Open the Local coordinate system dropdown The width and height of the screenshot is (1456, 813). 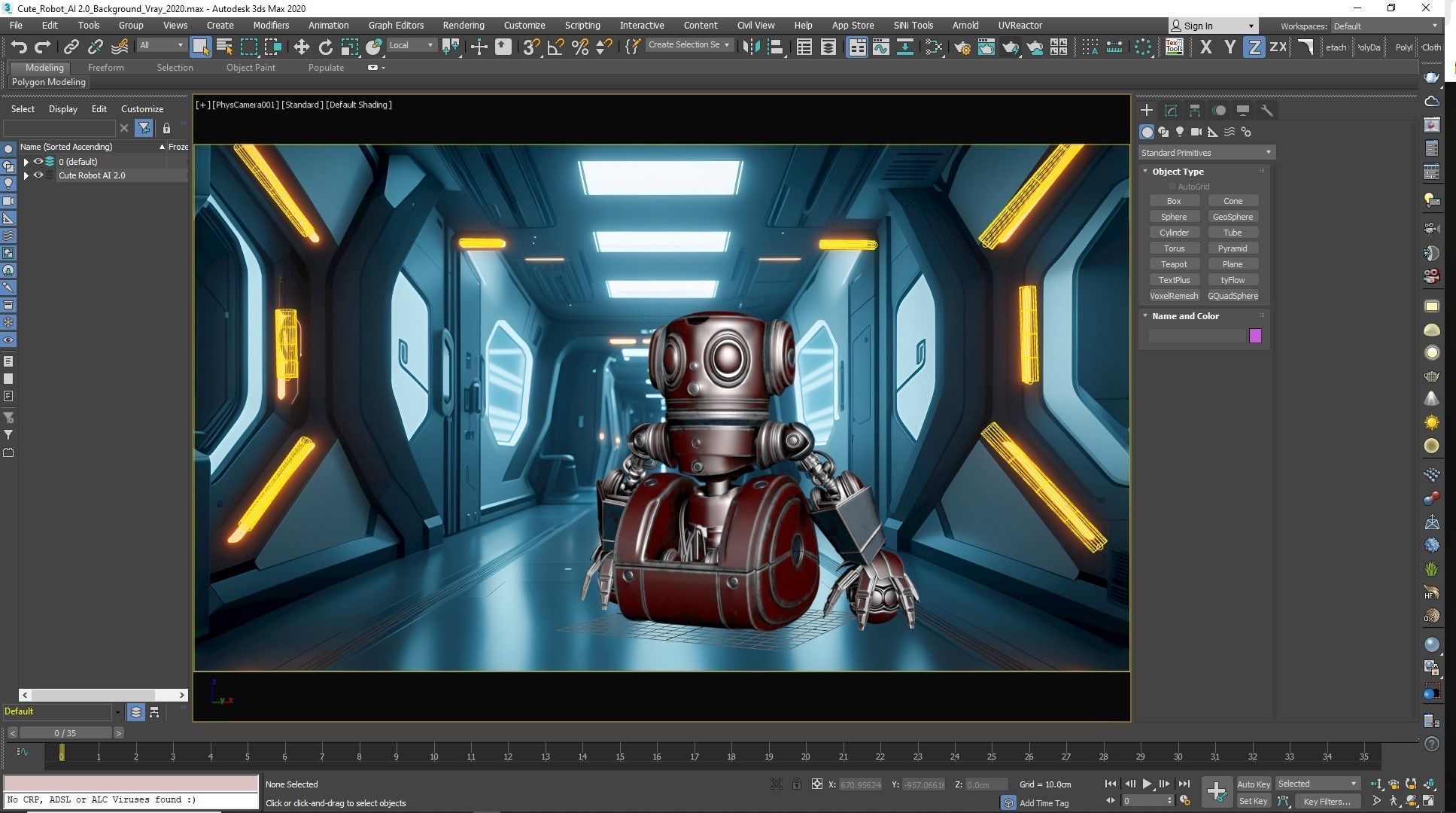point(412,46)
